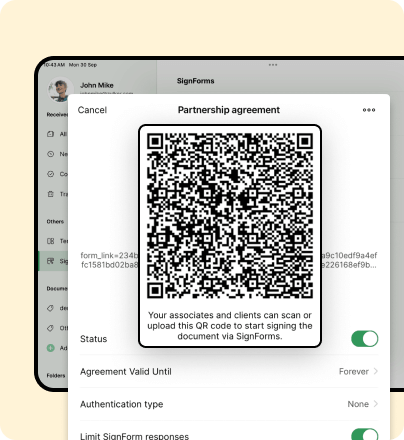Viewport: 404px width, 440px height.
Task: Open Authentication type None option
Action: click(x=229, y=404)
